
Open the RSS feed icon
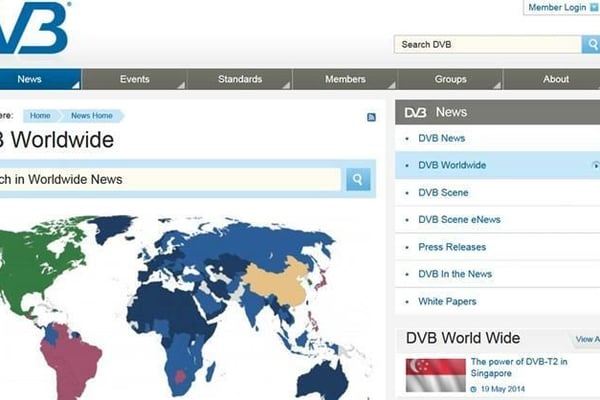pyautogui.click(x=372, y=117)
